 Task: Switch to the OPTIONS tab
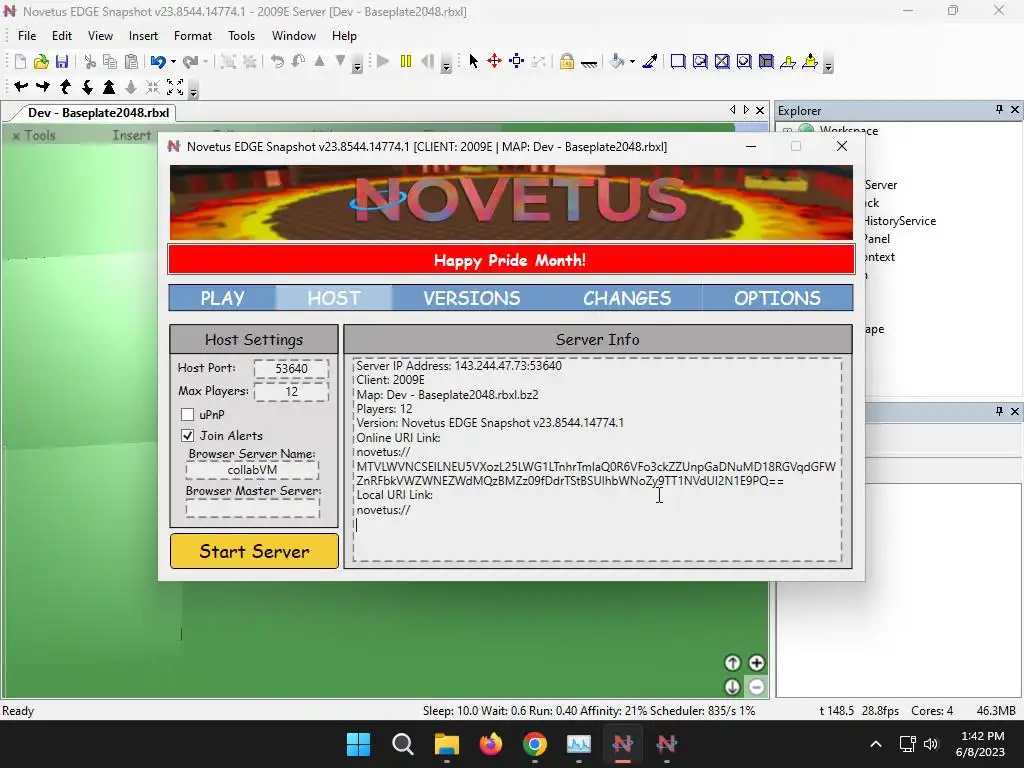coord(777,298)
